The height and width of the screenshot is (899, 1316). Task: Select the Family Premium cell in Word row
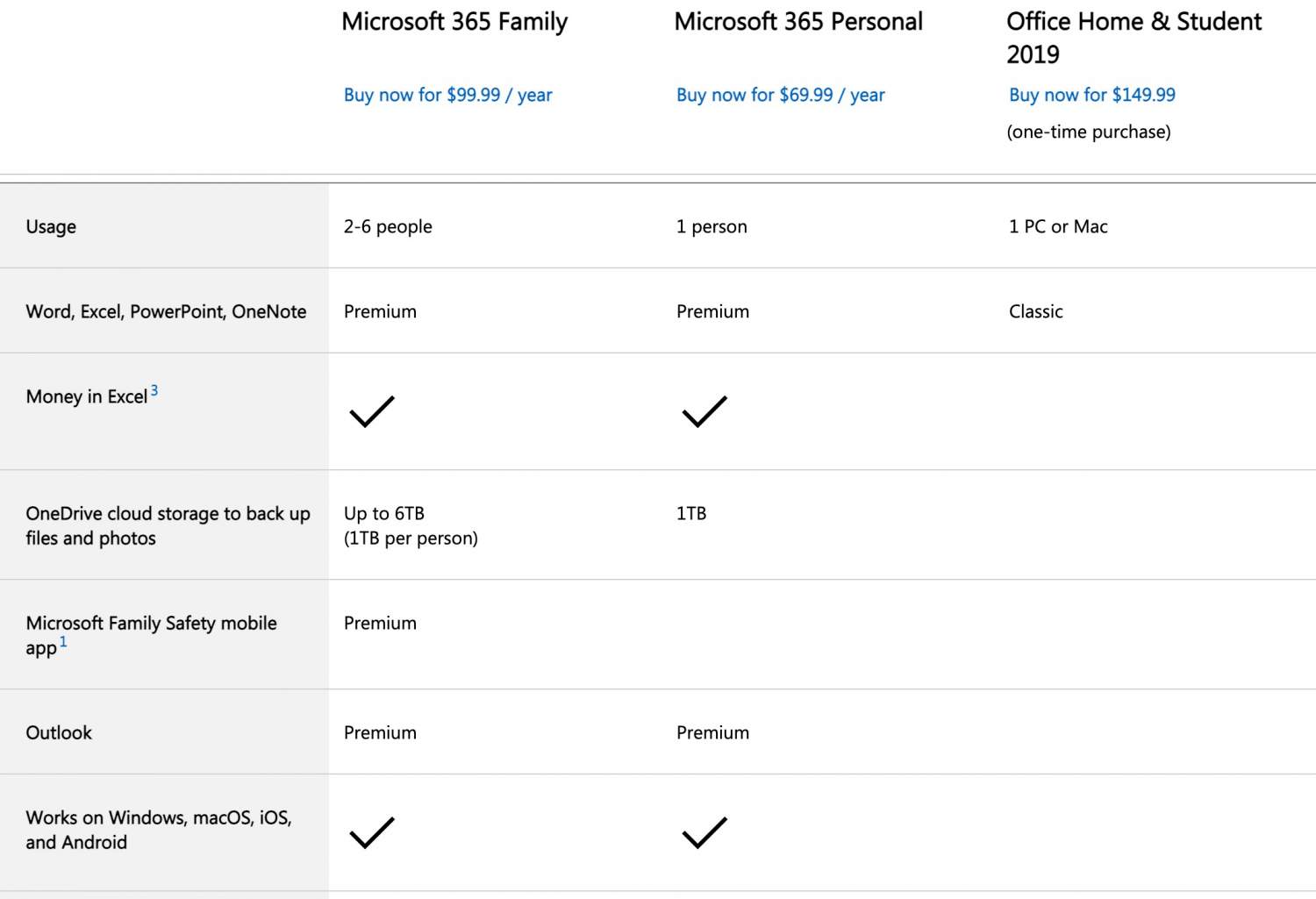380,311
